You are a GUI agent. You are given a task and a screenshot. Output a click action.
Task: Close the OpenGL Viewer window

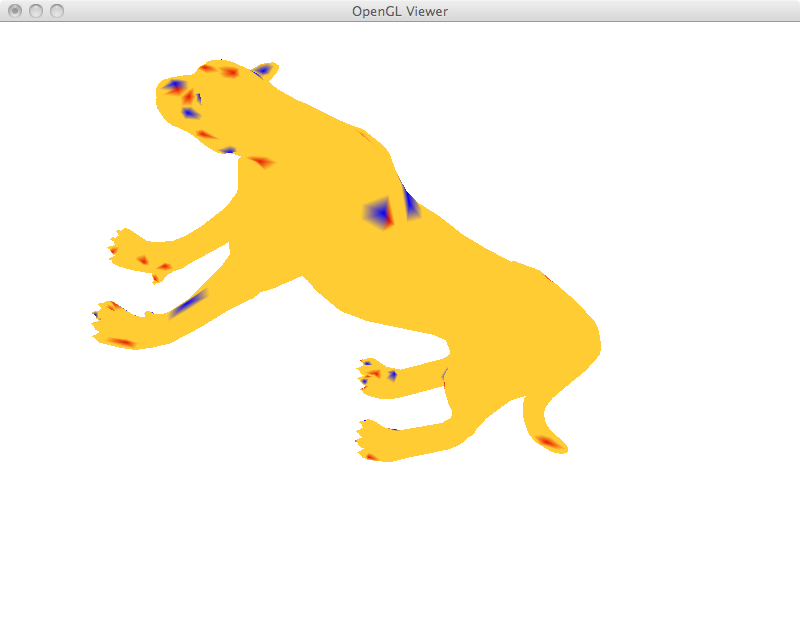point(15,11)
